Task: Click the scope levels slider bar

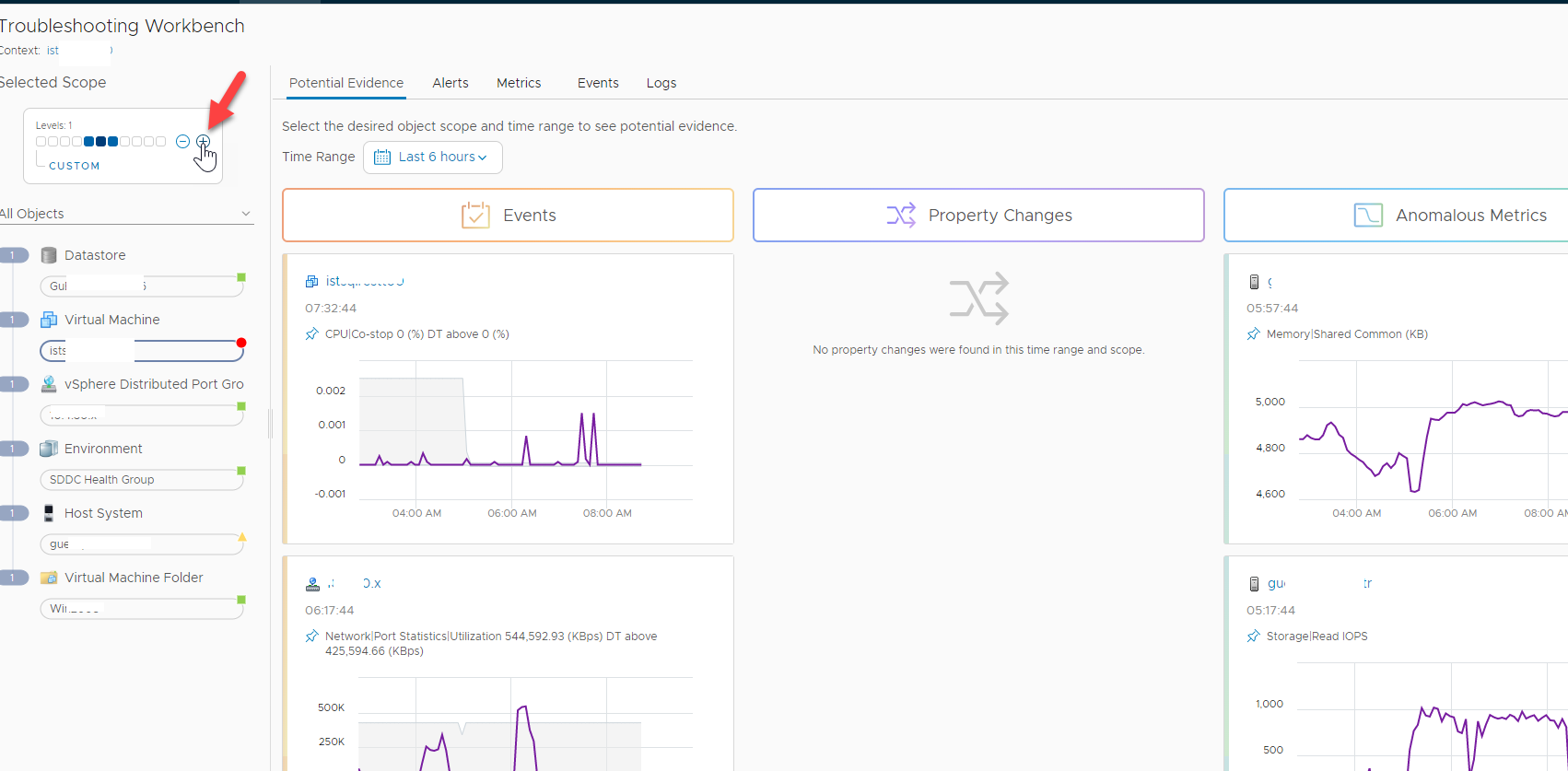Action: coord(100,142)
